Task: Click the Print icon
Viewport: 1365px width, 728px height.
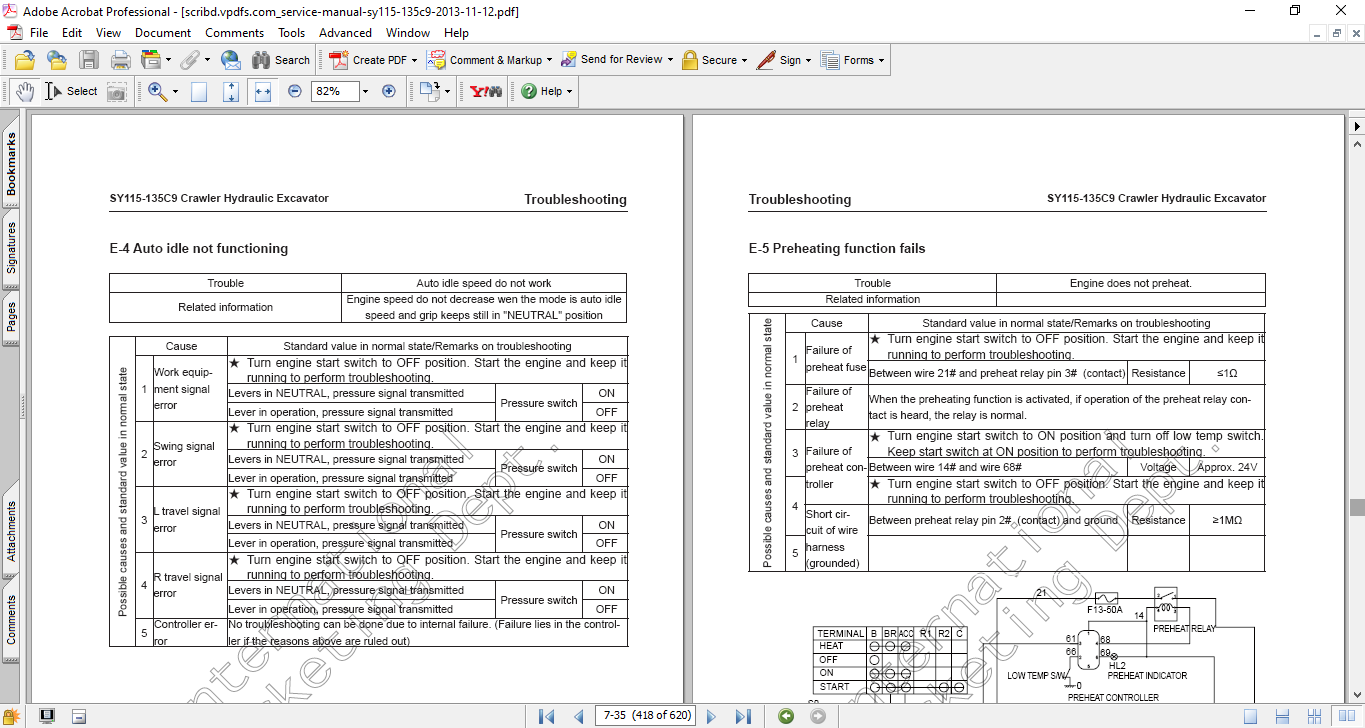Action: (x=121, y=60)
